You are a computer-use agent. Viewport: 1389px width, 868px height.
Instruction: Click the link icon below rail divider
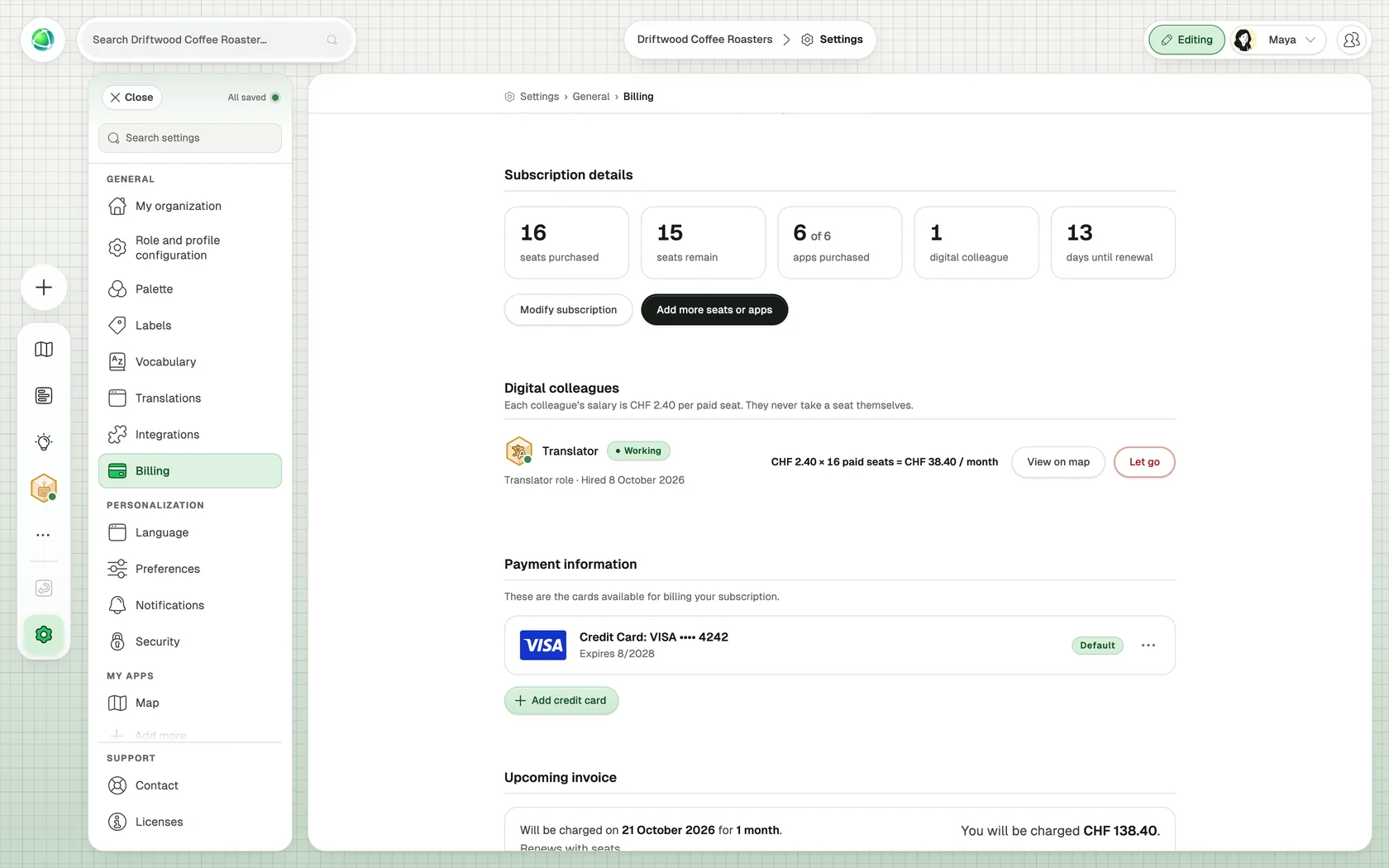44,589
